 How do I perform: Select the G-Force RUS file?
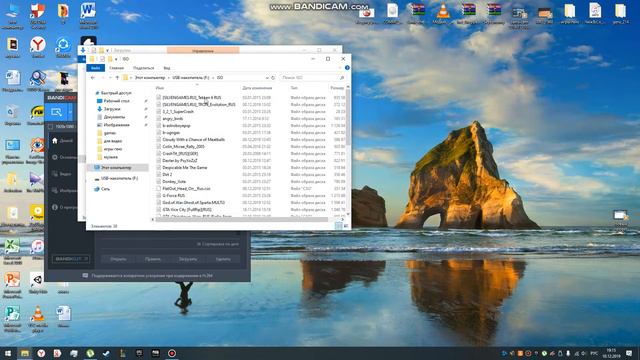173,196
